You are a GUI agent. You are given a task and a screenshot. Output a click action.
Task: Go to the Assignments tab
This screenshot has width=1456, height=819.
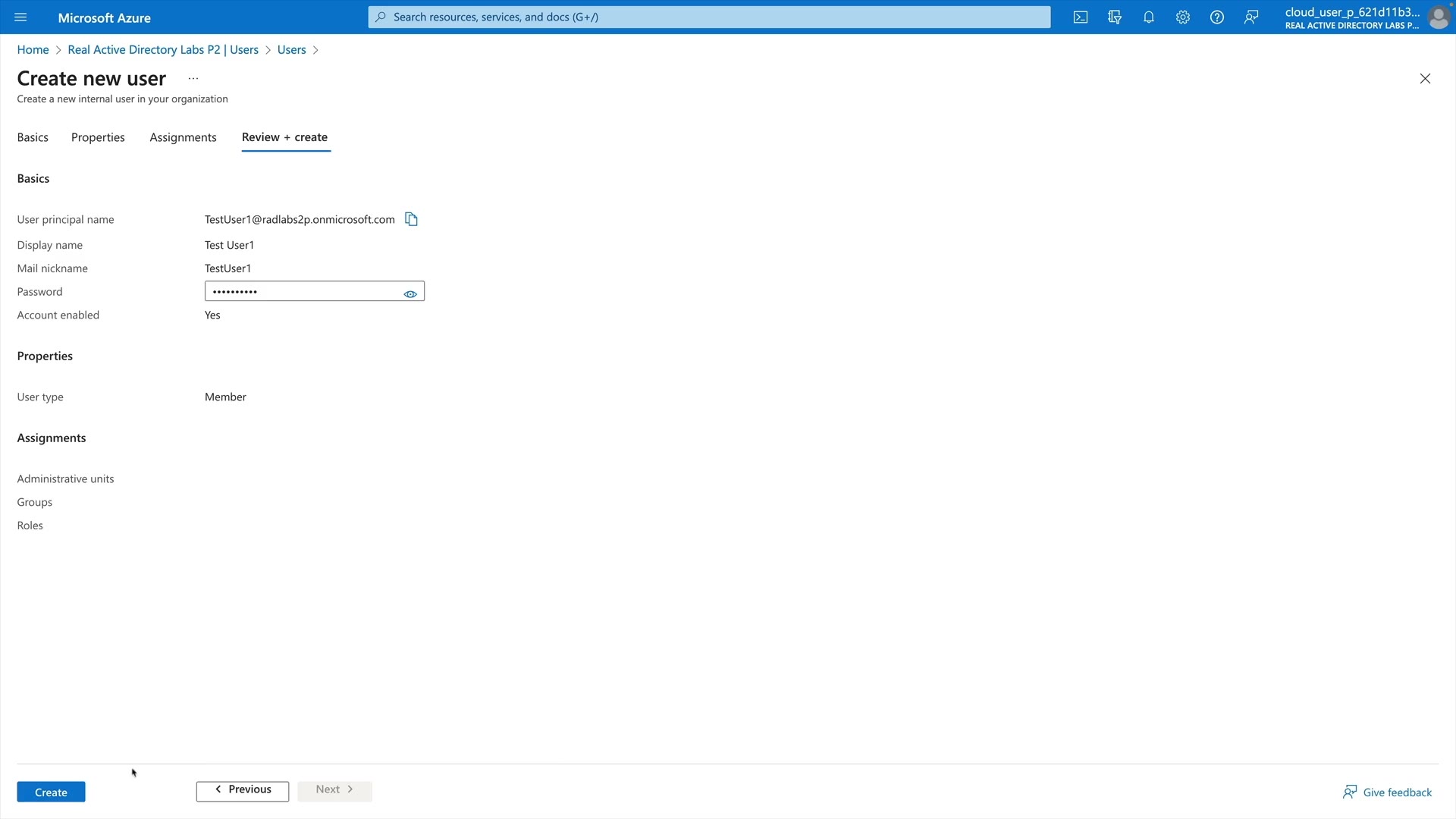tap(183, 137)
